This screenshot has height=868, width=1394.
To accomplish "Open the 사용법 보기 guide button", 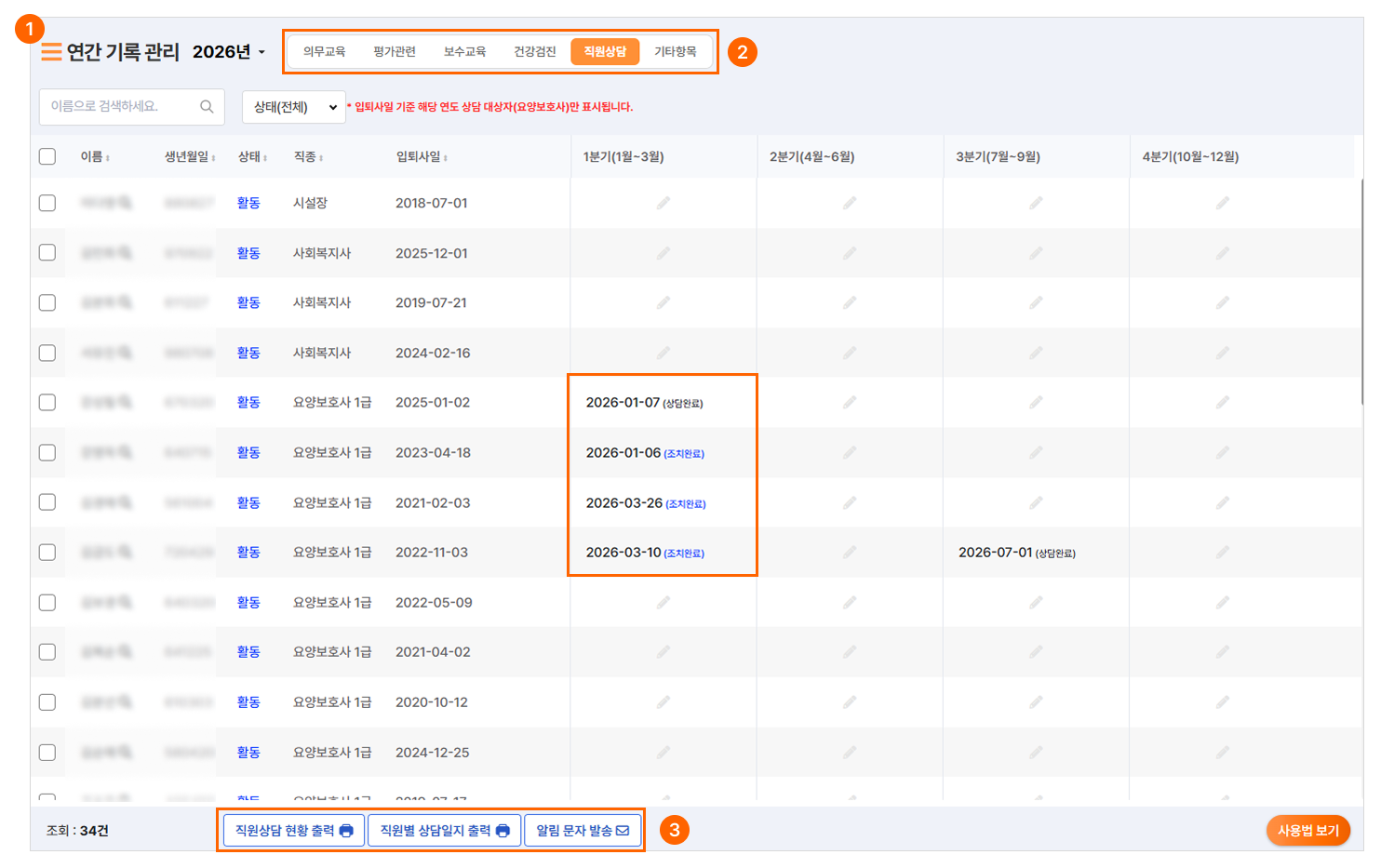I will point(1308,830).
